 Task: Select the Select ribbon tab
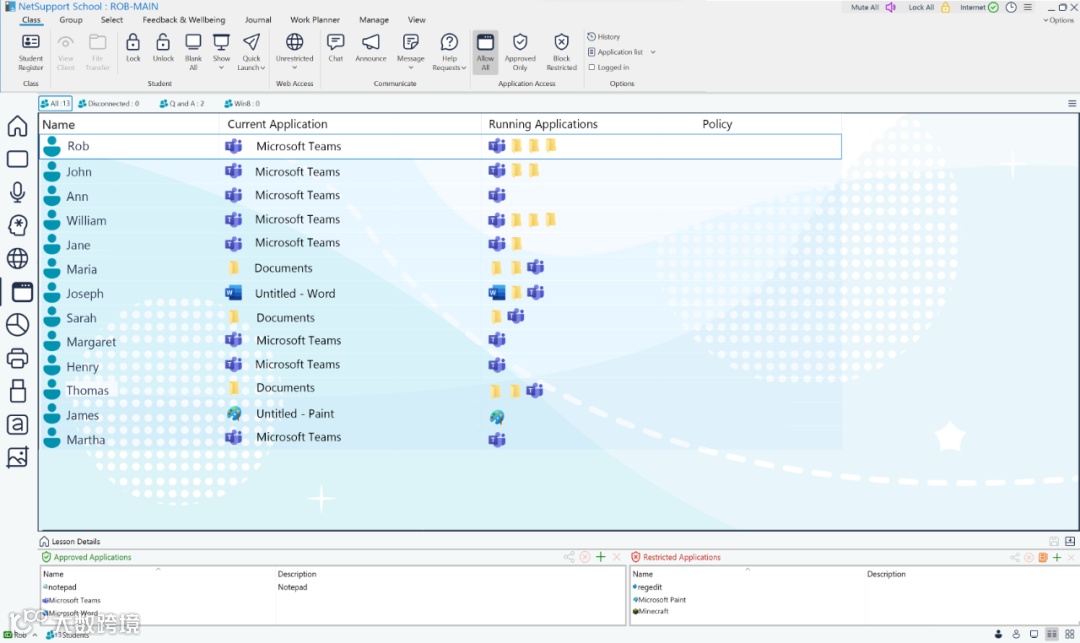coord(112,20)
